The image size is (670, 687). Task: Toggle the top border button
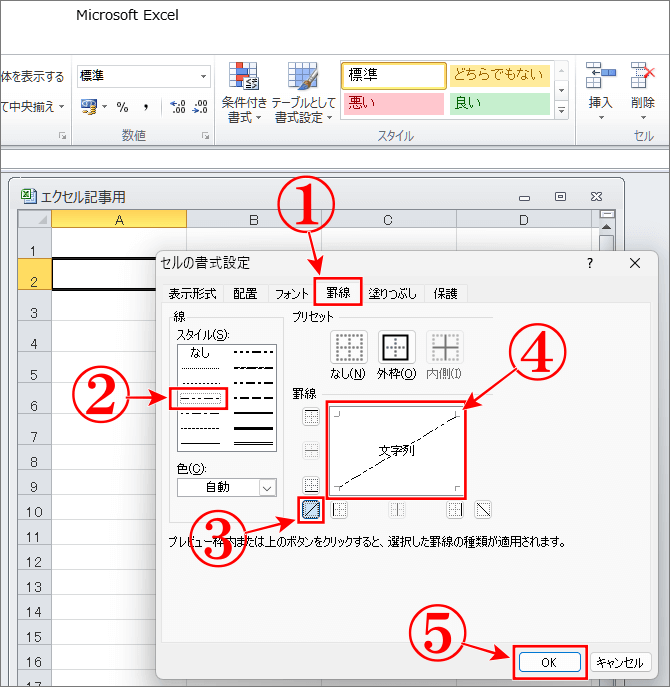tap(311, 417)
